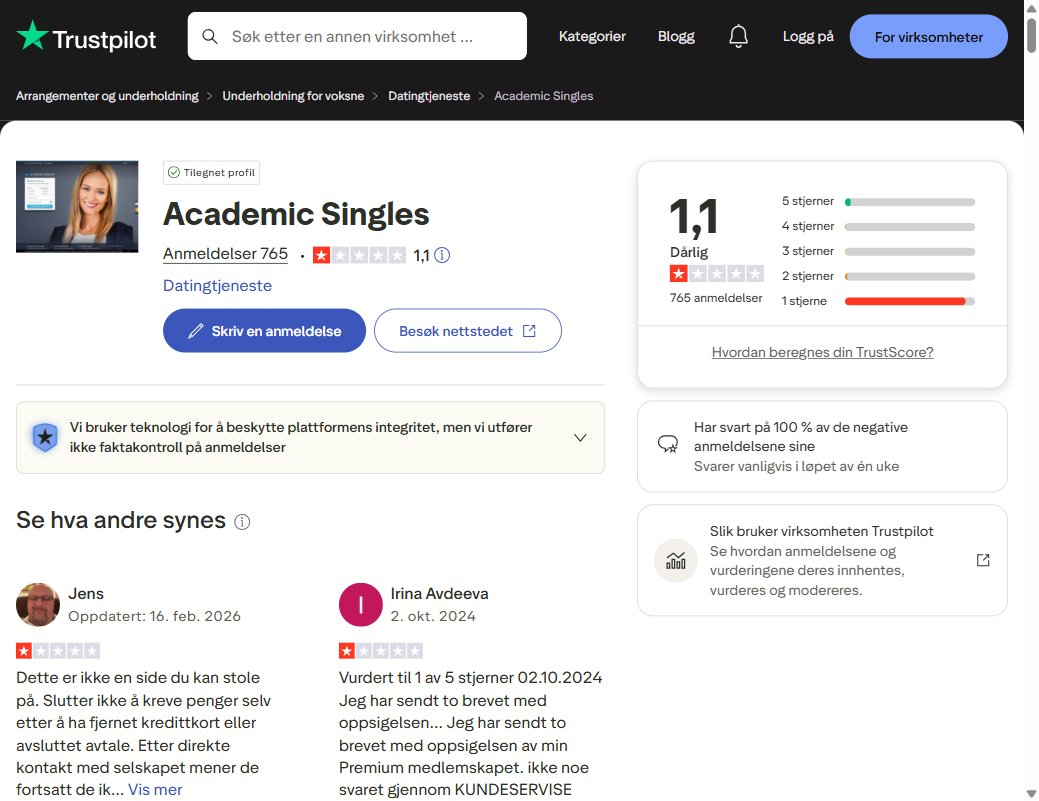Click the search magnifier icon
Screen dimensions: 1039x801
pos(210,36)
